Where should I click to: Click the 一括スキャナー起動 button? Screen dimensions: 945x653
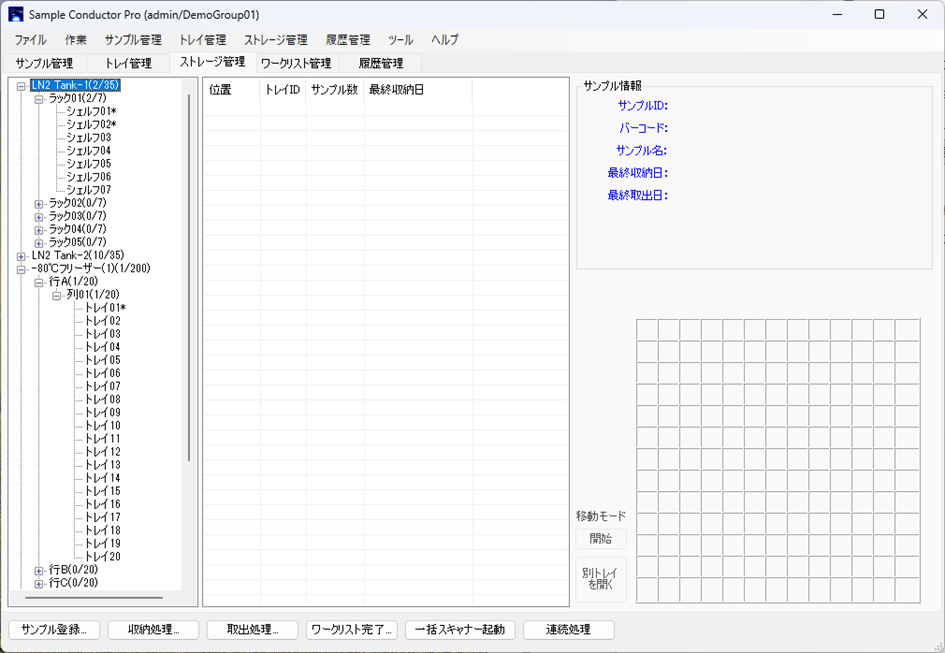460,630
